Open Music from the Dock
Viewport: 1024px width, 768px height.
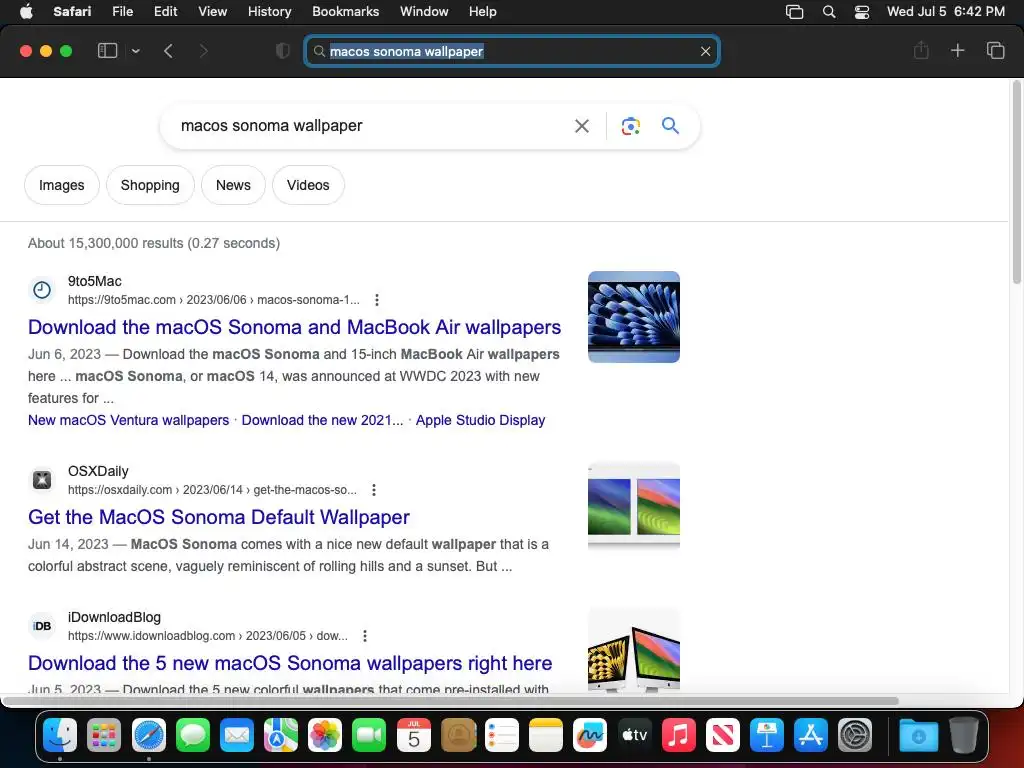(x=679, y=735)
